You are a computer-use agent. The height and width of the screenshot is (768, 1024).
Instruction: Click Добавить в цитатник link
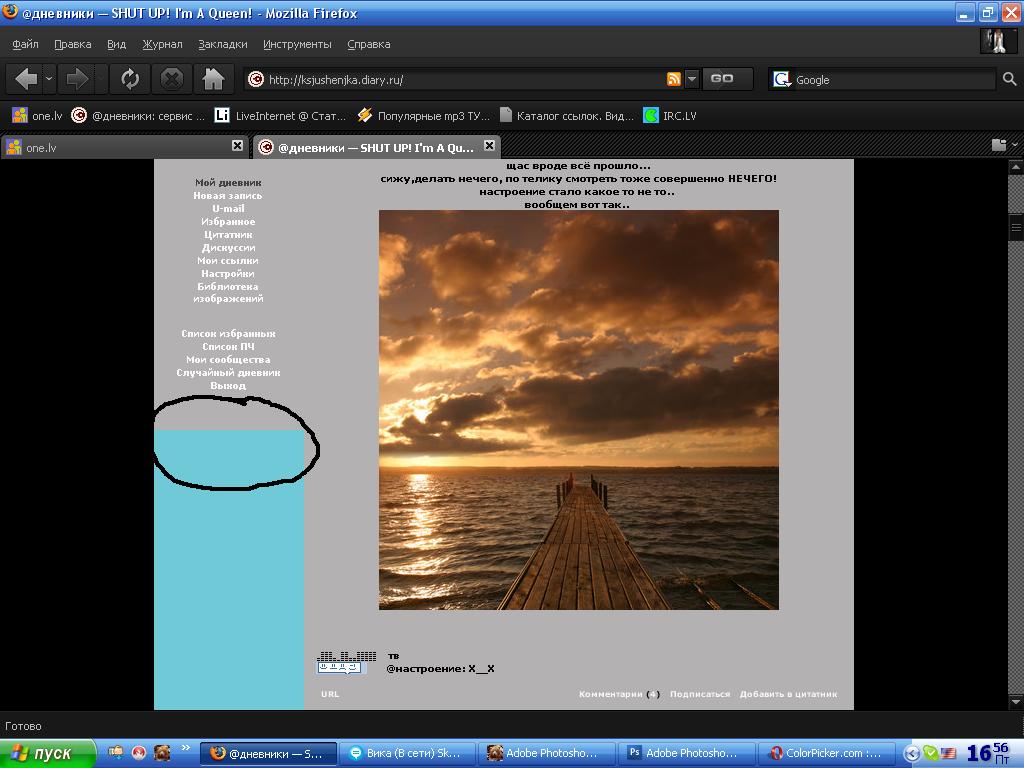point(788,694)
